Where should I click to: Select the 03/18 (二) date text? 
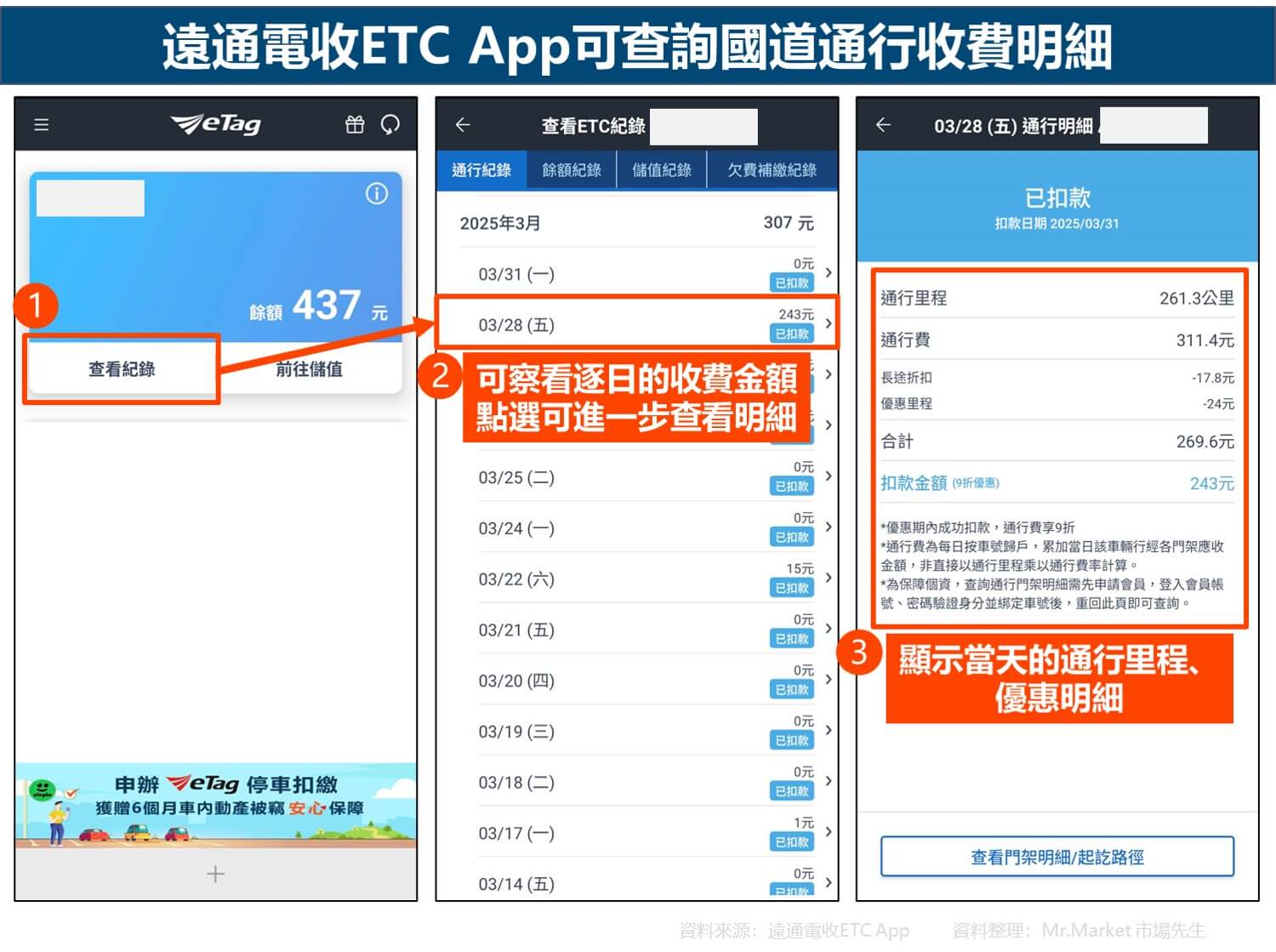point(516,783)
